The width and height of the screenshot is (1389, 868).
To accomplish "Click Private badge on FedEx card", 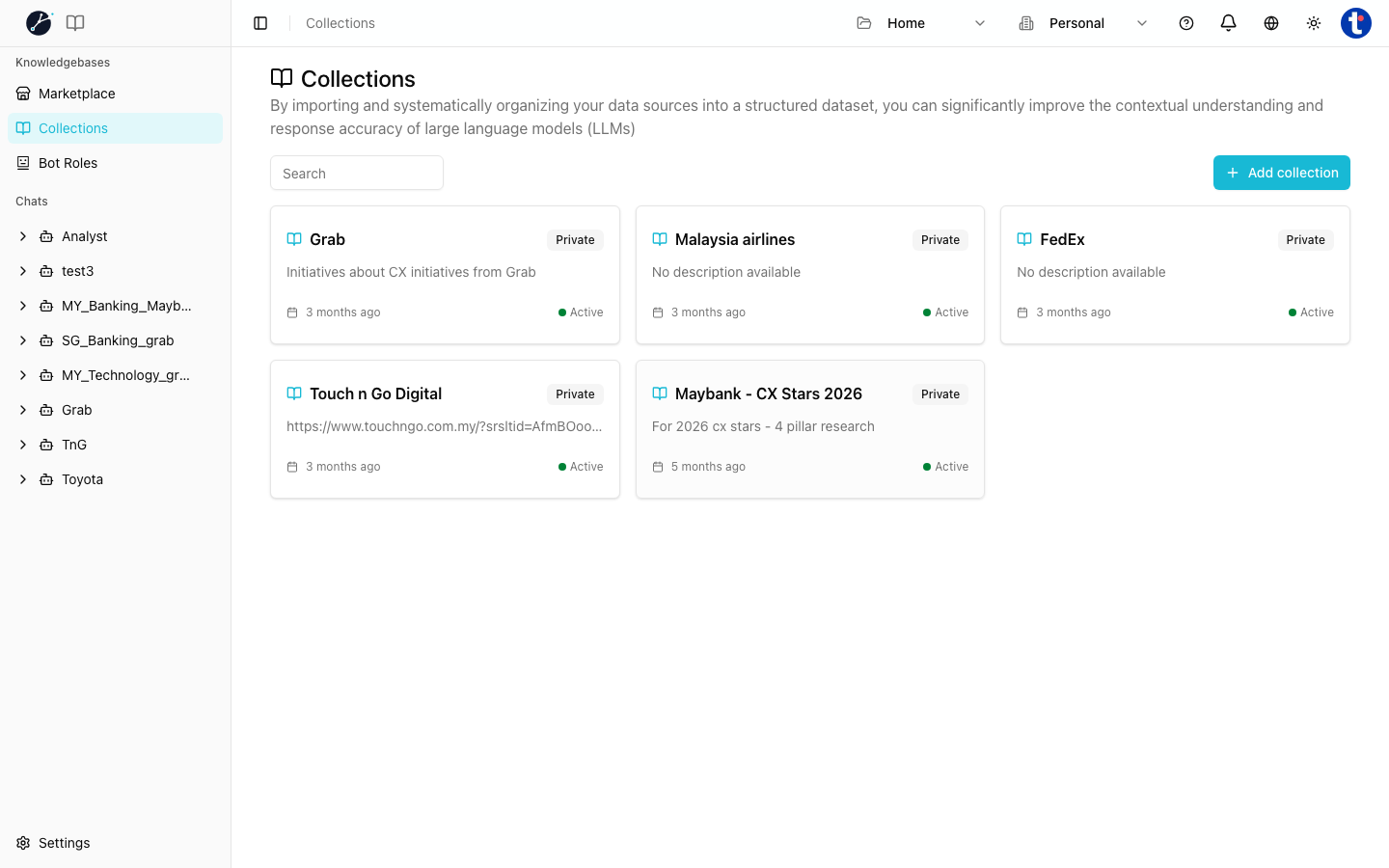I will [x=1305, y=240].
